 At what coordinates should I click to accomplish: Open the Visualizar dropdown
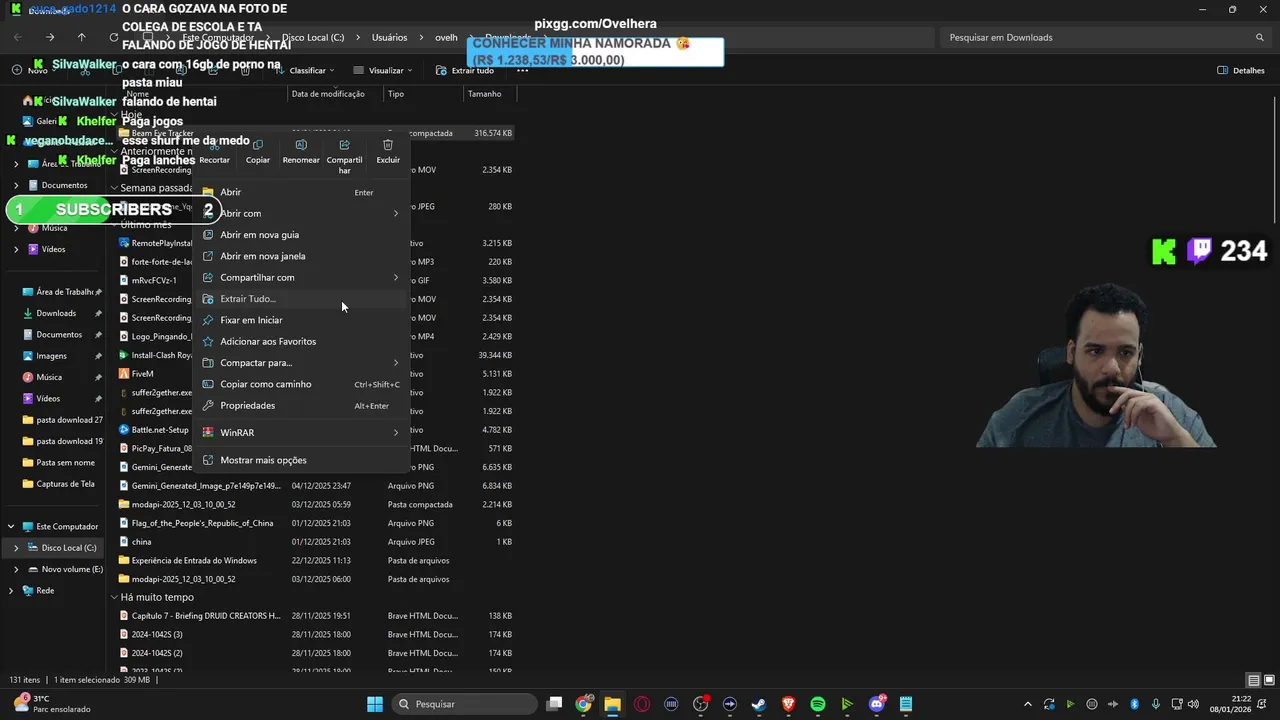click(x=385, y=70)
